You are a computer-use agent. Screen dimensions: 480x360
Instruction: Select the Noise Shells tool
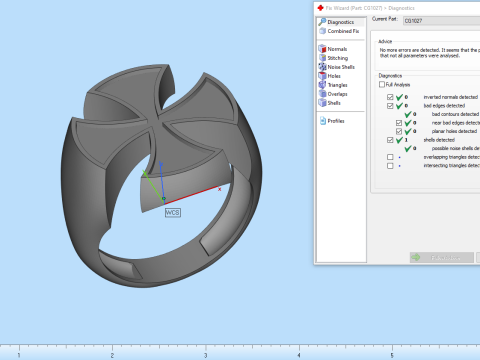coord(337,67)
